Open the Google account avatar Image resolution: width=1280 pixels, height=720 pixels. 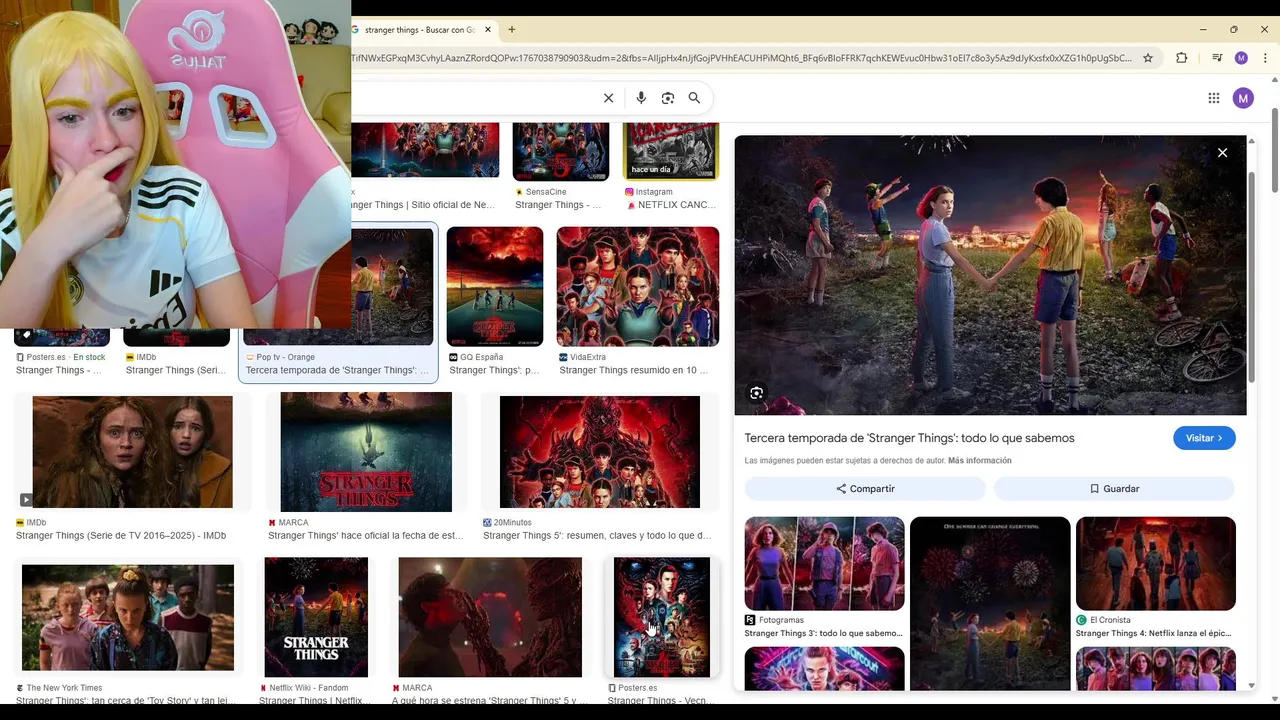tap(1243, 98)
